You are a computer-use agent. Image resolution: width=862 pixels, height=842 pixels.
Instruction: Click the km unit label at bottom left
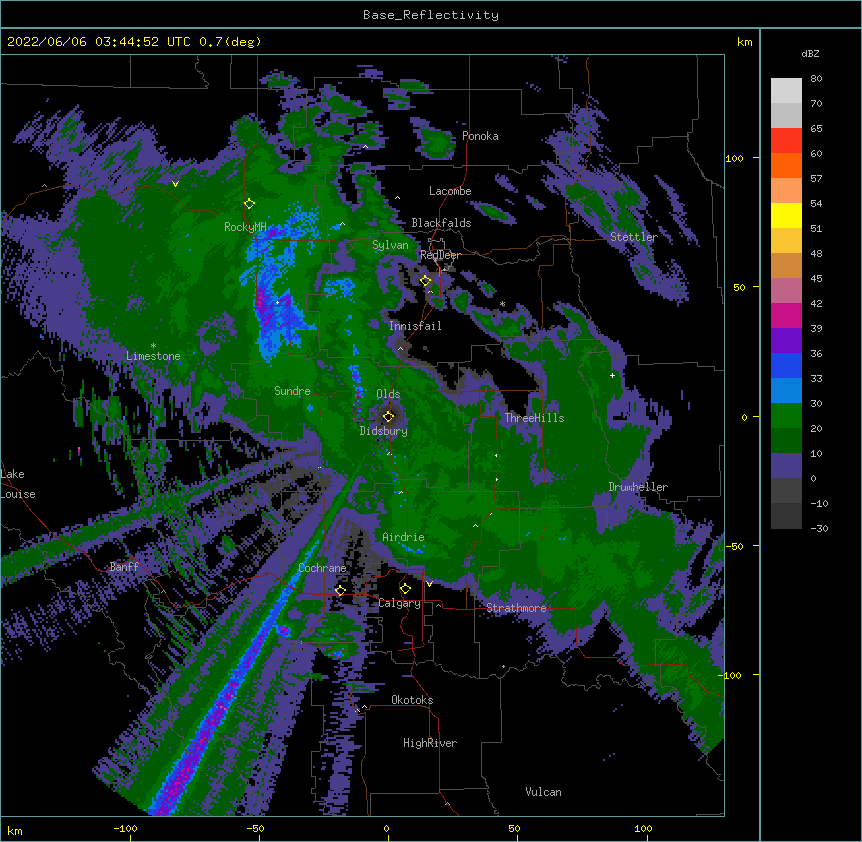(x=15, y=831)
